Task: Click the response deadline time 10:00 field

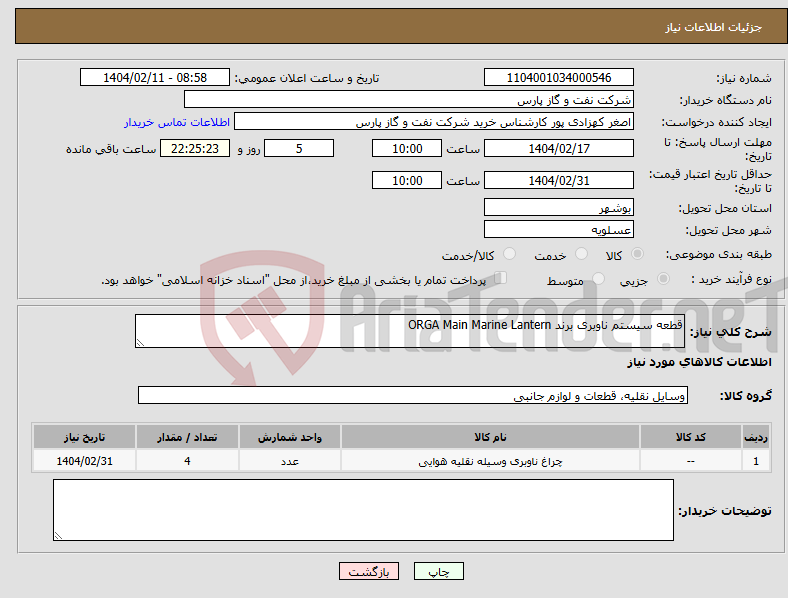Action: (407, 148)
